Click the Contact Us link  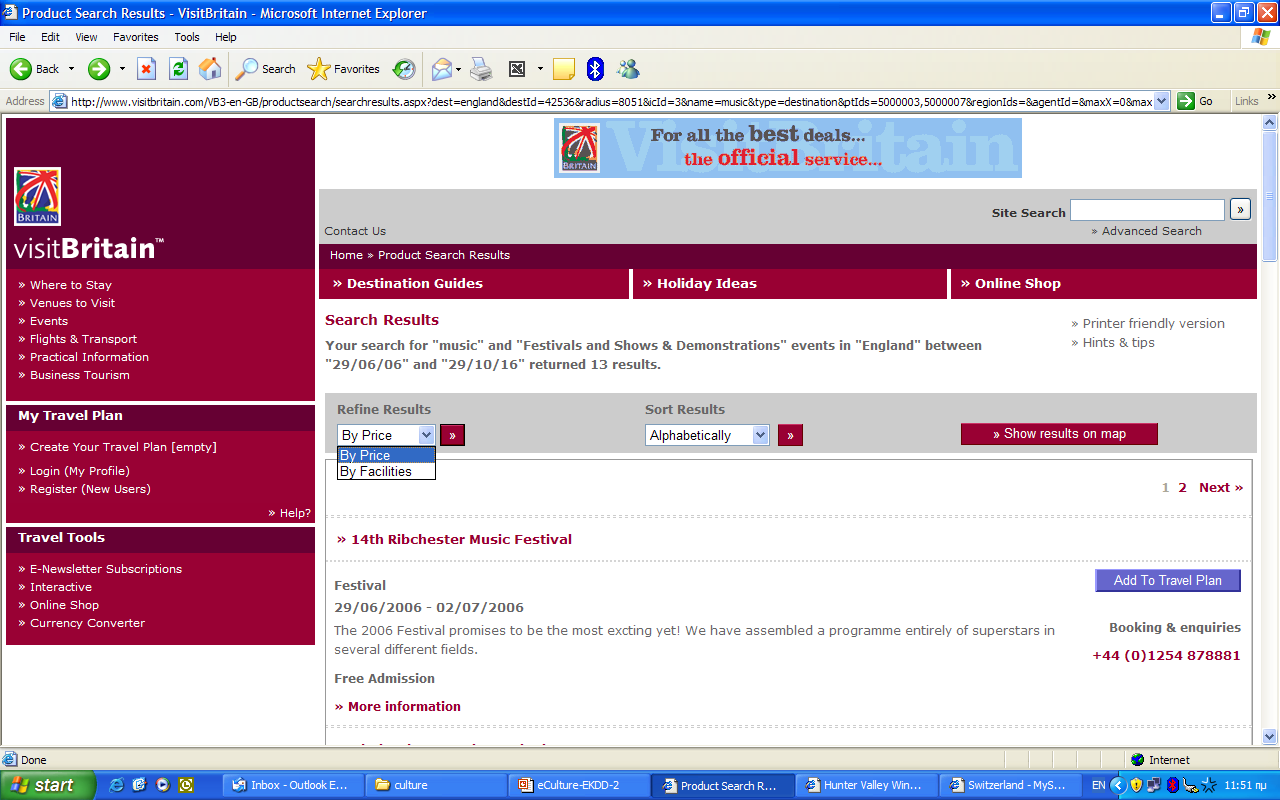355,231
